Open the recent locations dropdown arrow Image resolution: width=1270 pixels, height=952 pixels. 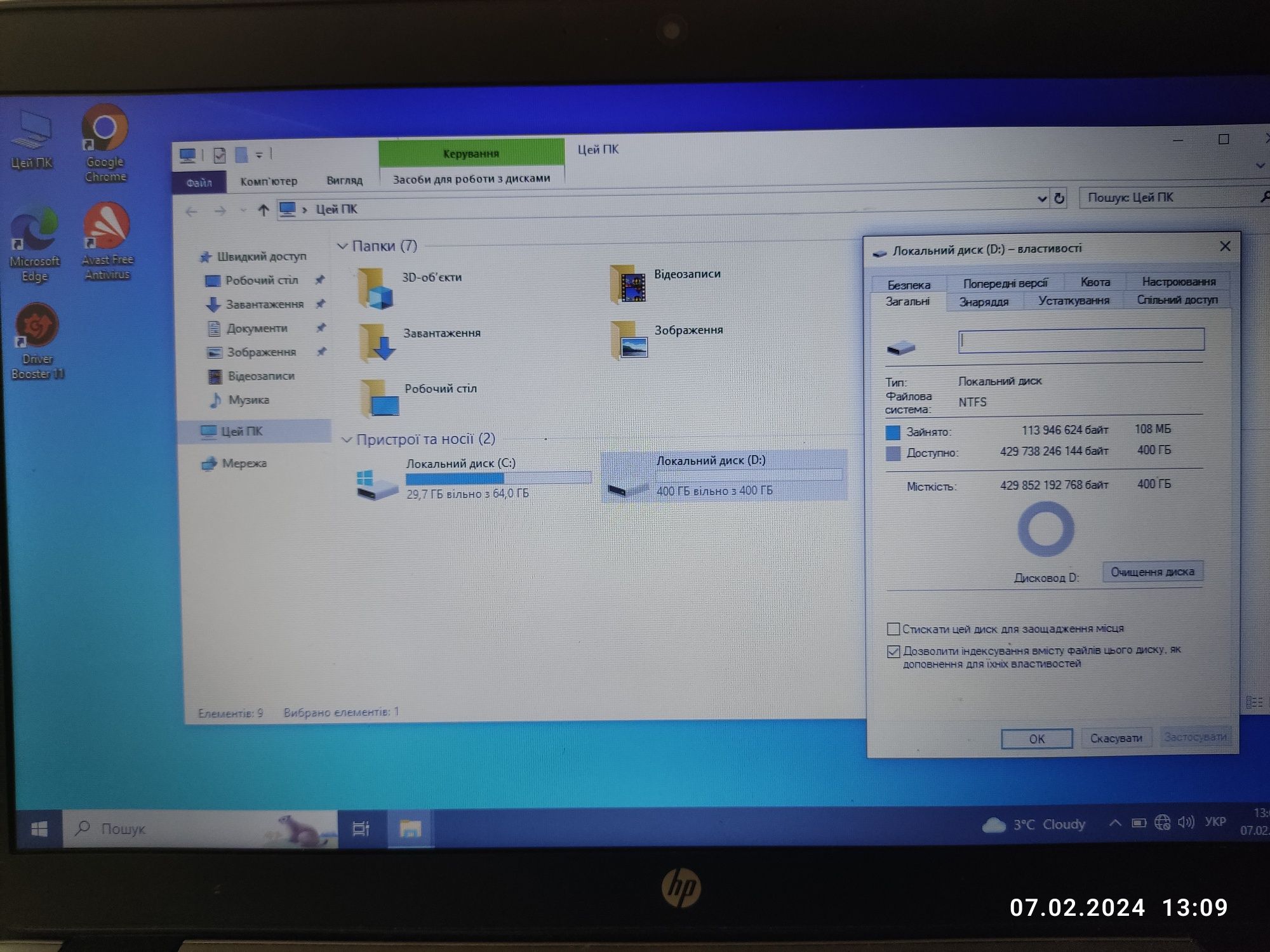(x=243, y=210)
